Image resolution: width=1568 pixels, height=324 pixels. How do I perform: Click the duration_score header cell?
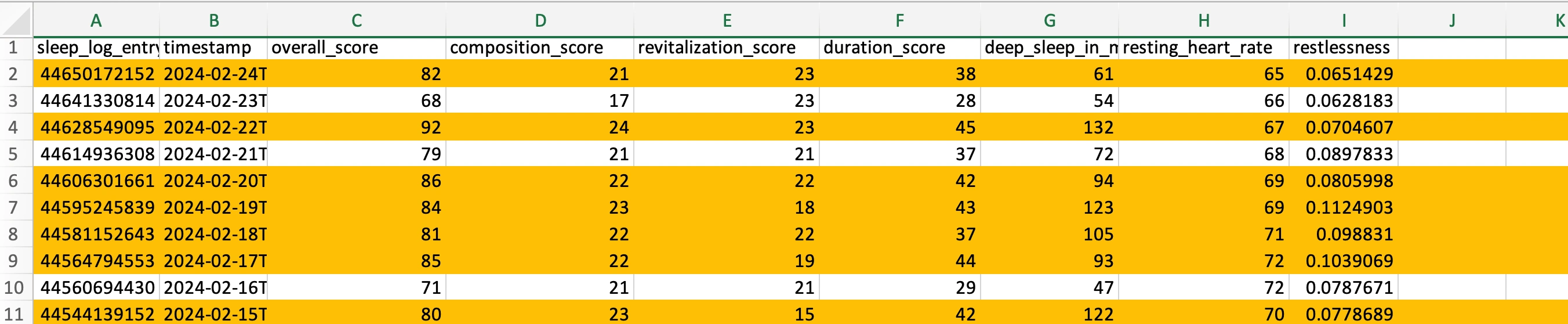click(x=899, y=48)
